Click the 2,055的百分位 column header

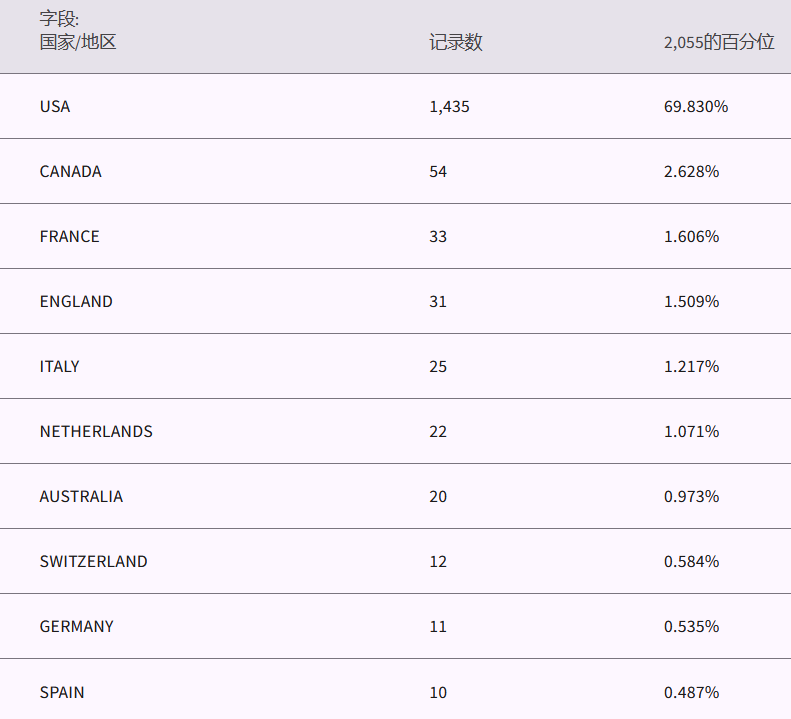[x=719, y=42]
